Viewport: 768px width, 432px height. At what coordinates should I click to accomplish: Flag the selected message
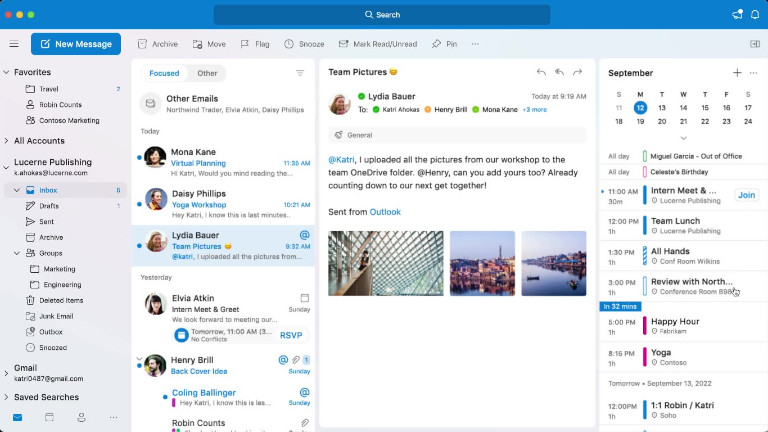(x=255, y=44)
